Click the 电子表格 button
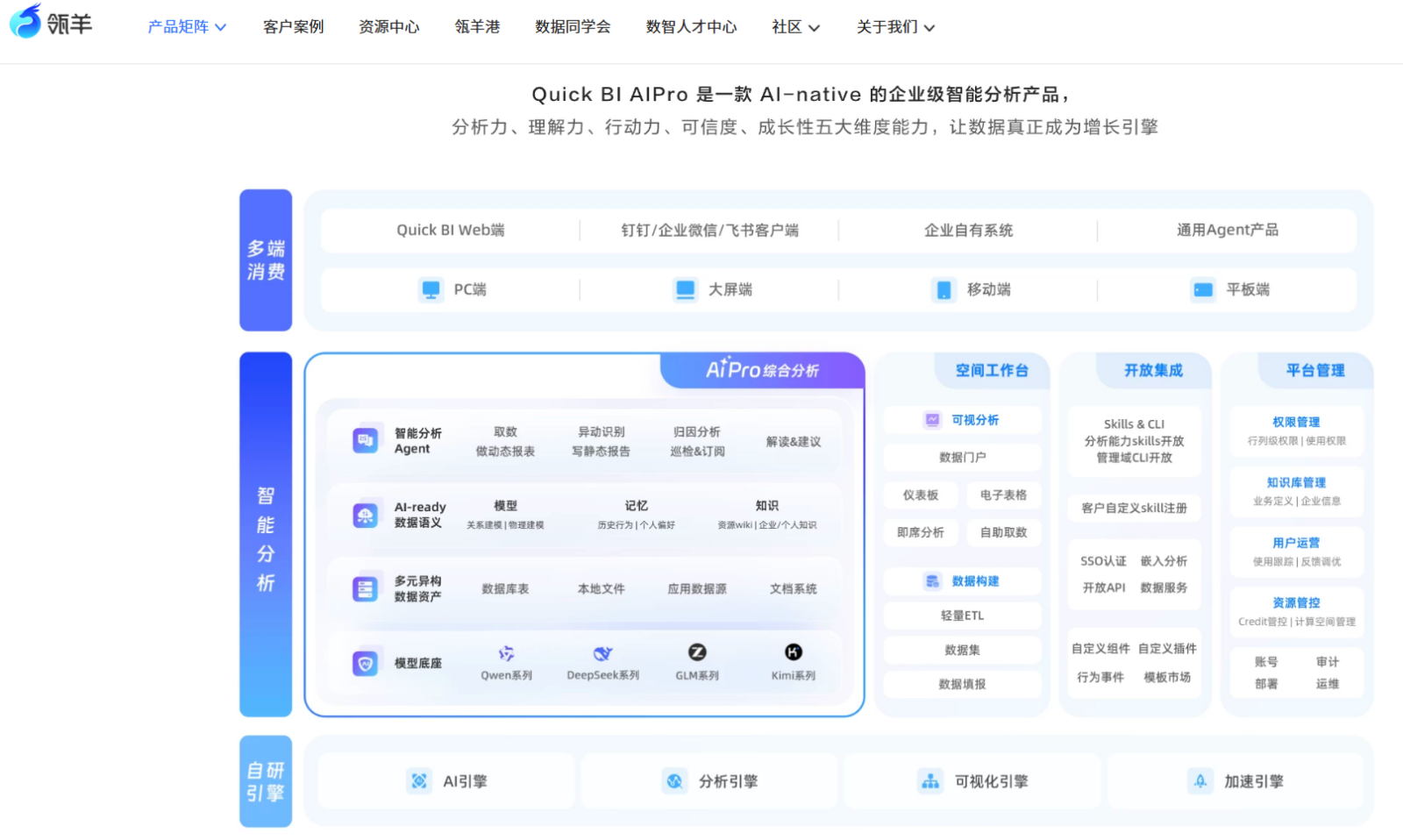The width and height of the screenshot is (1403, 840). (1004, 495)
